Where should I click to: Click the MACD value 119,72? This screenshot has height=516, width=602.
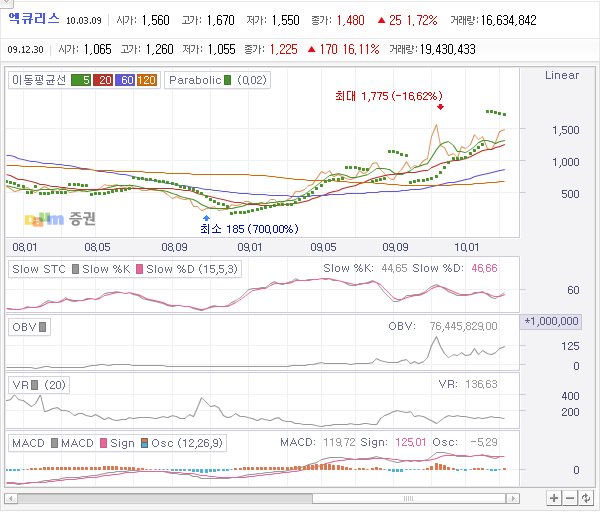[339, 442]
